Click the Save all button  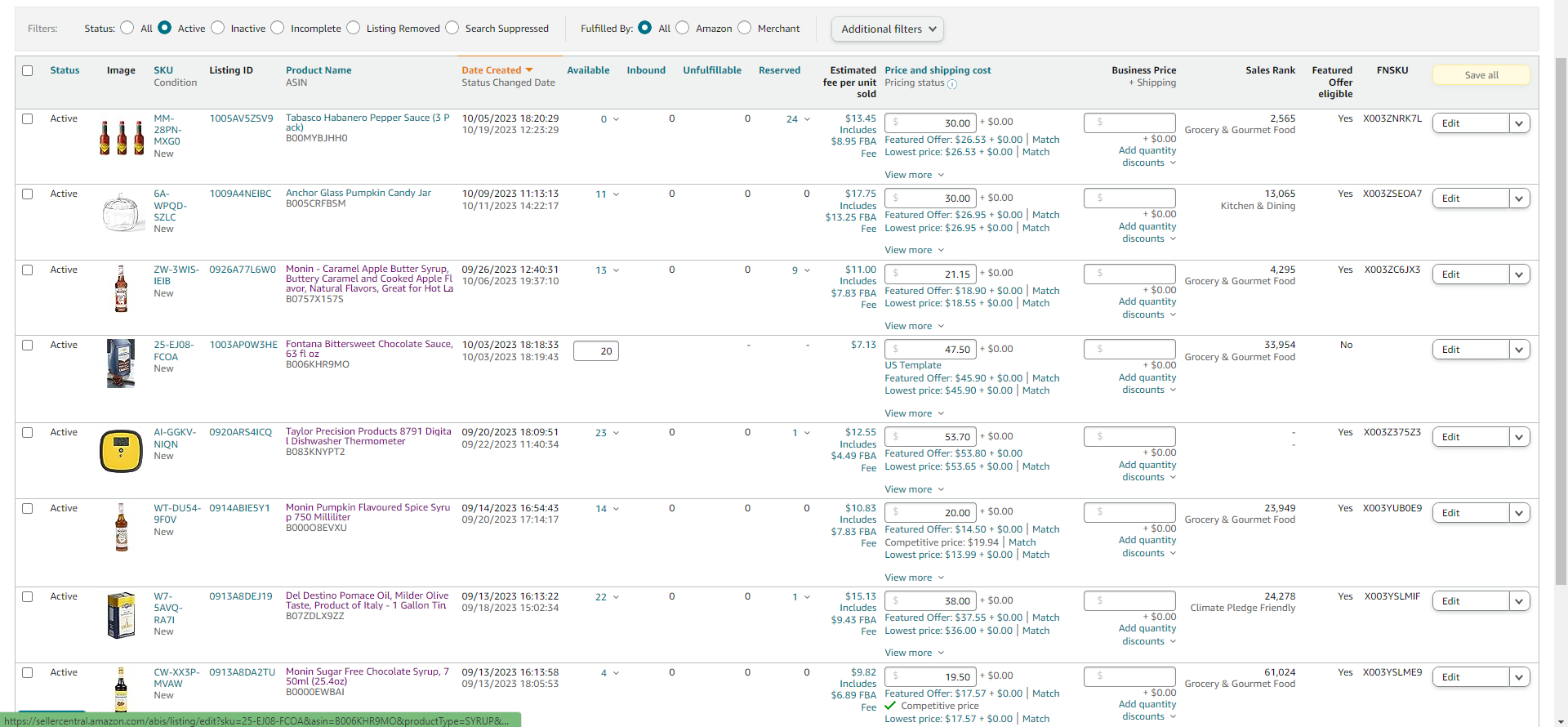[x=1481, y=75]
